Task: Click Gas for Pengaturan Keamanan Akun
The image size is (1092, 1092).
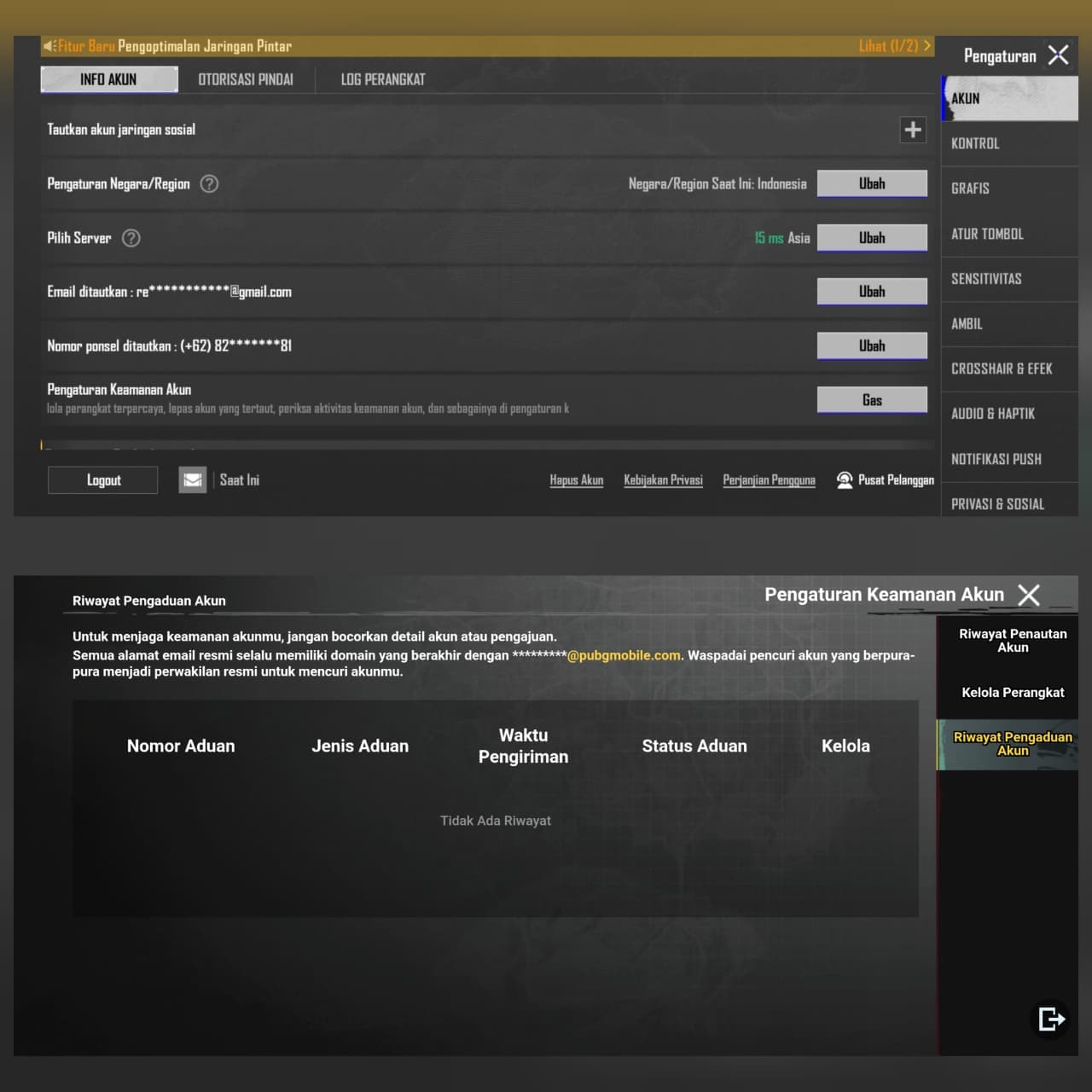Action: pyautogui.click(x=872, y=400)
